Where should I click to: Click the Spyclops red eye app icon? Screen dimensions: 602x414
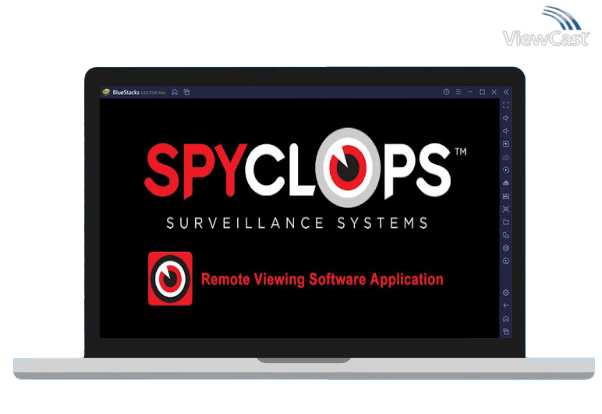click(170, 278)
